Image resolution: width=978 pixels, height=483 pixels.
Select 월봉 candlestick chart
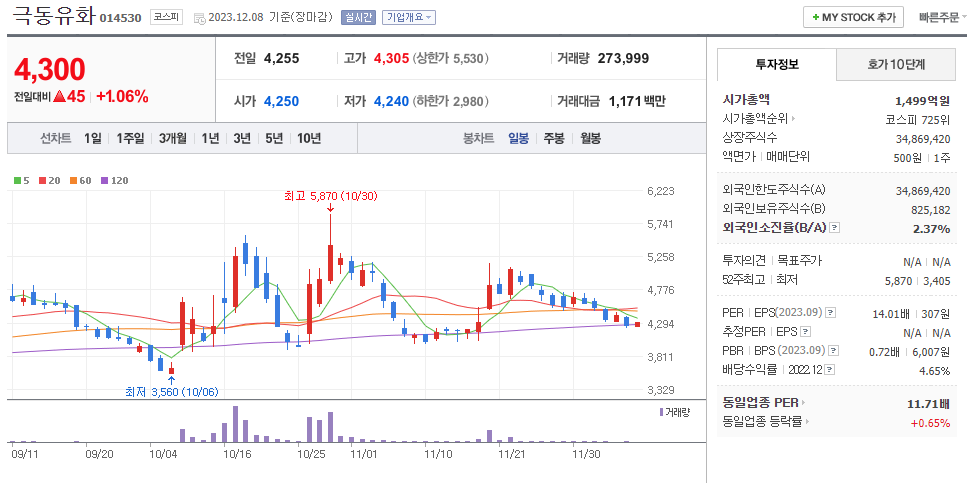[x=590, y=139]
